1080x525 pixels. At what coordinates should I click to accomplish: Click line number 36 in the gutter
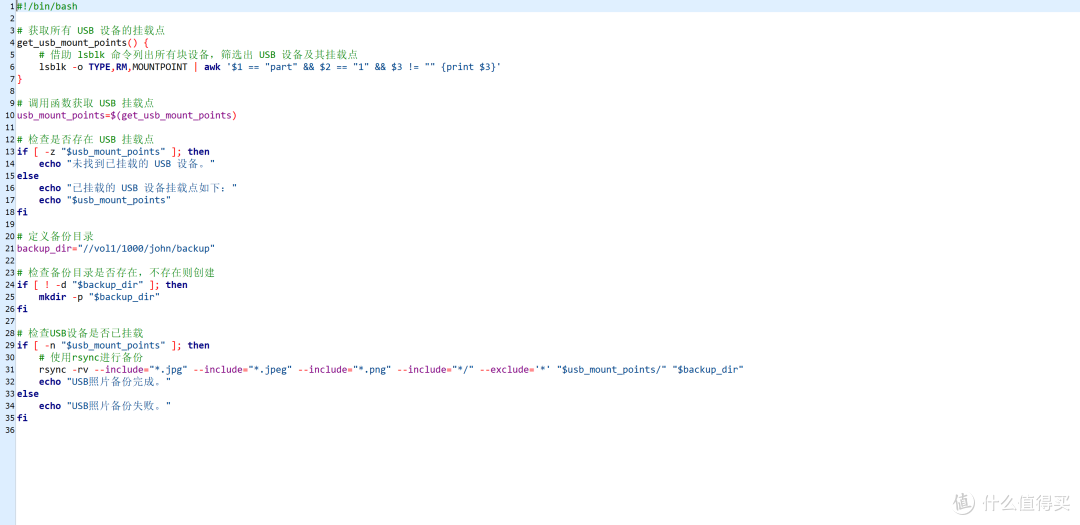(x=10, y=430)
